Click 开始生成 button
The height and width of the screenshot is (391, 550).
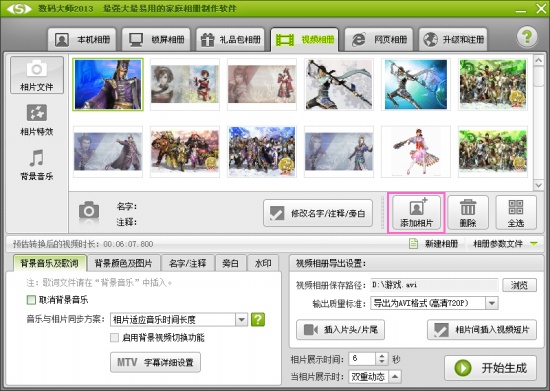(x=490, y=368)
